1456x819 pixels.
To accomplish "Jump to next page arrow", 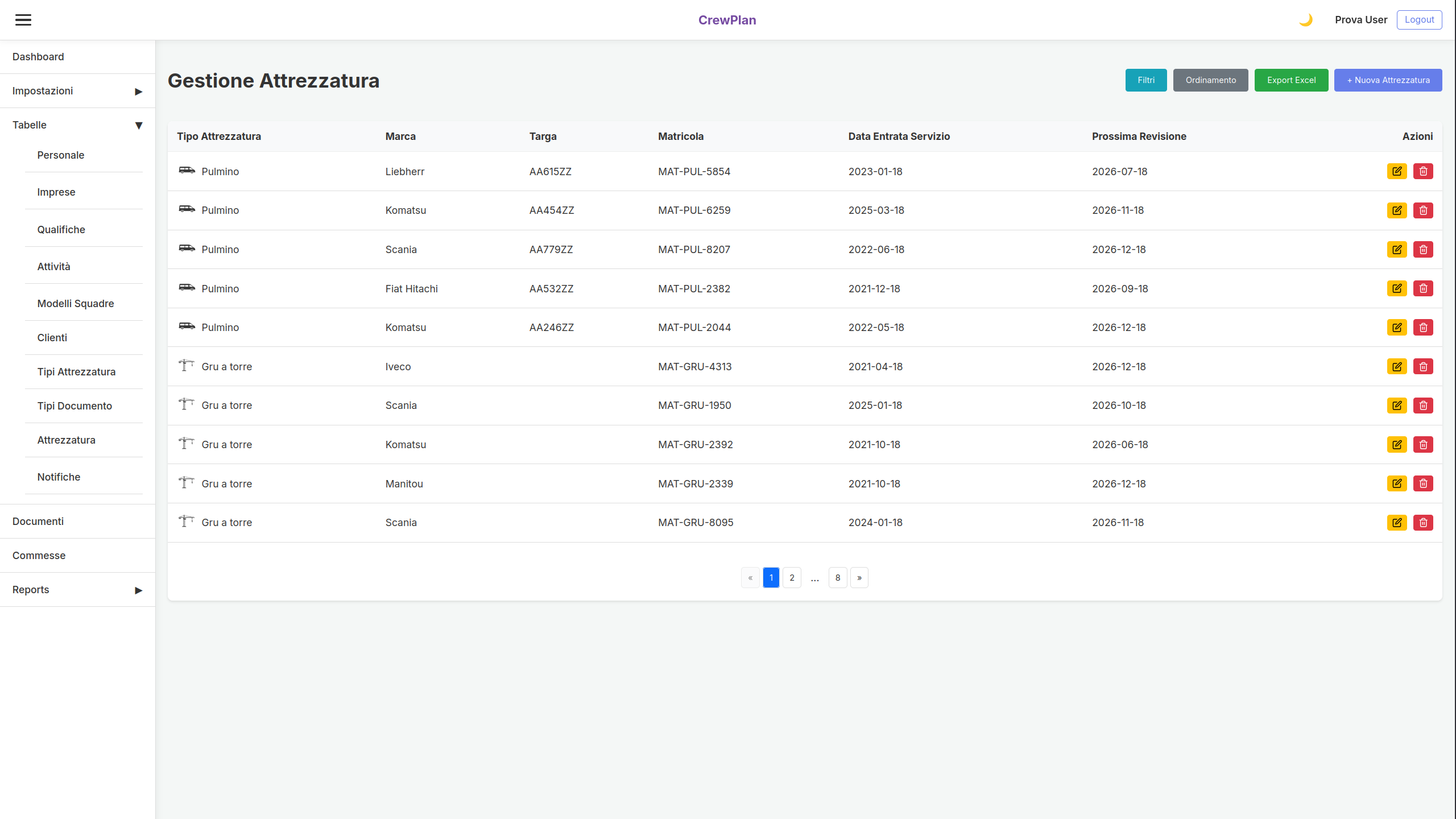I will pyautogui.click(x=859, y=578).
